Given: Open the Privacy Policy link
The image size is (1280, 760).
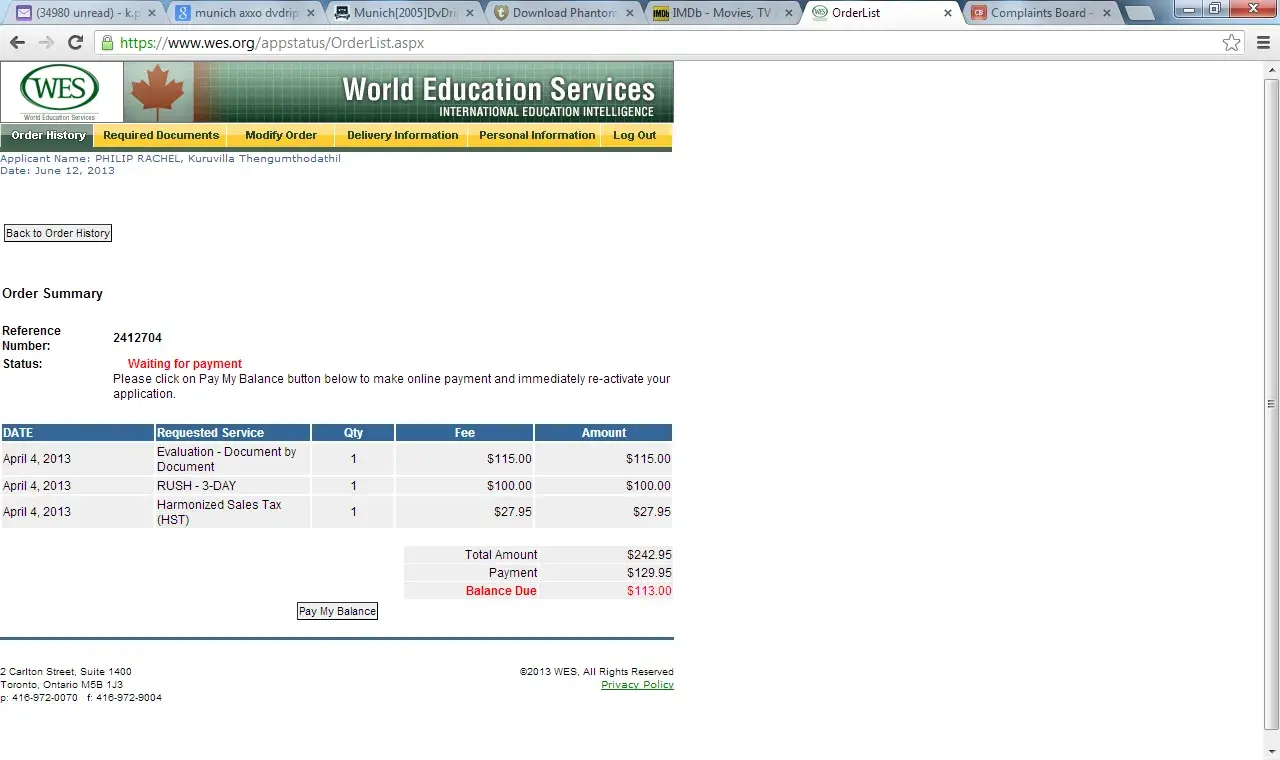Looking at the screenshot, I should tap(637, 685).
